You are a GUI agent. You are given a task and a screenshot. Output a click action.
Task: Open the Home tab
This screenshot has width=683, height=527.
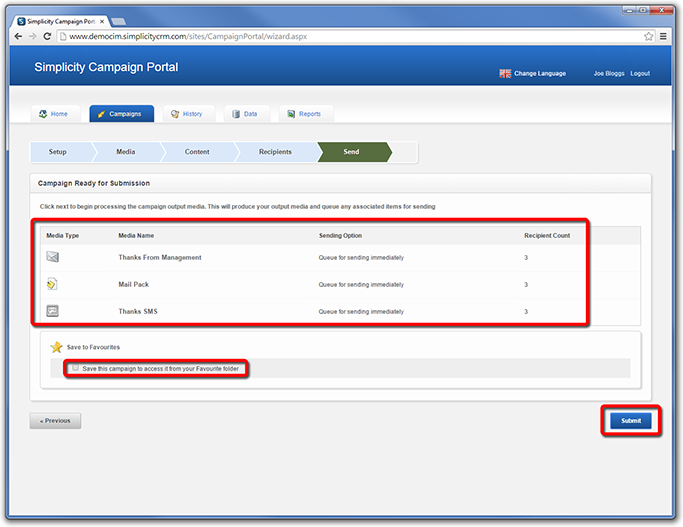(54, 114)
